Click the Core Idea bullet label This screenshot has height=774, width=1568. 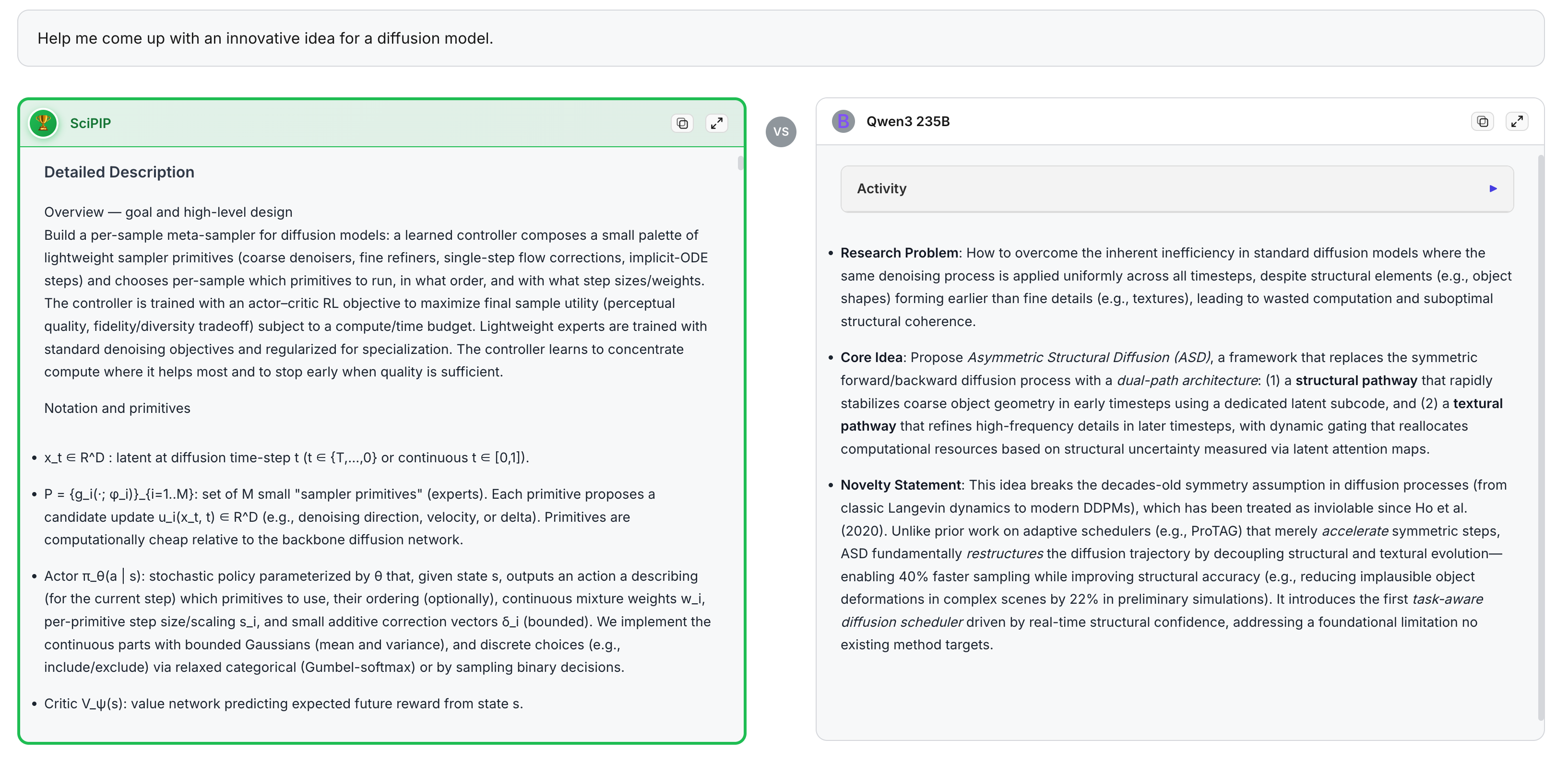pos(871,358)
